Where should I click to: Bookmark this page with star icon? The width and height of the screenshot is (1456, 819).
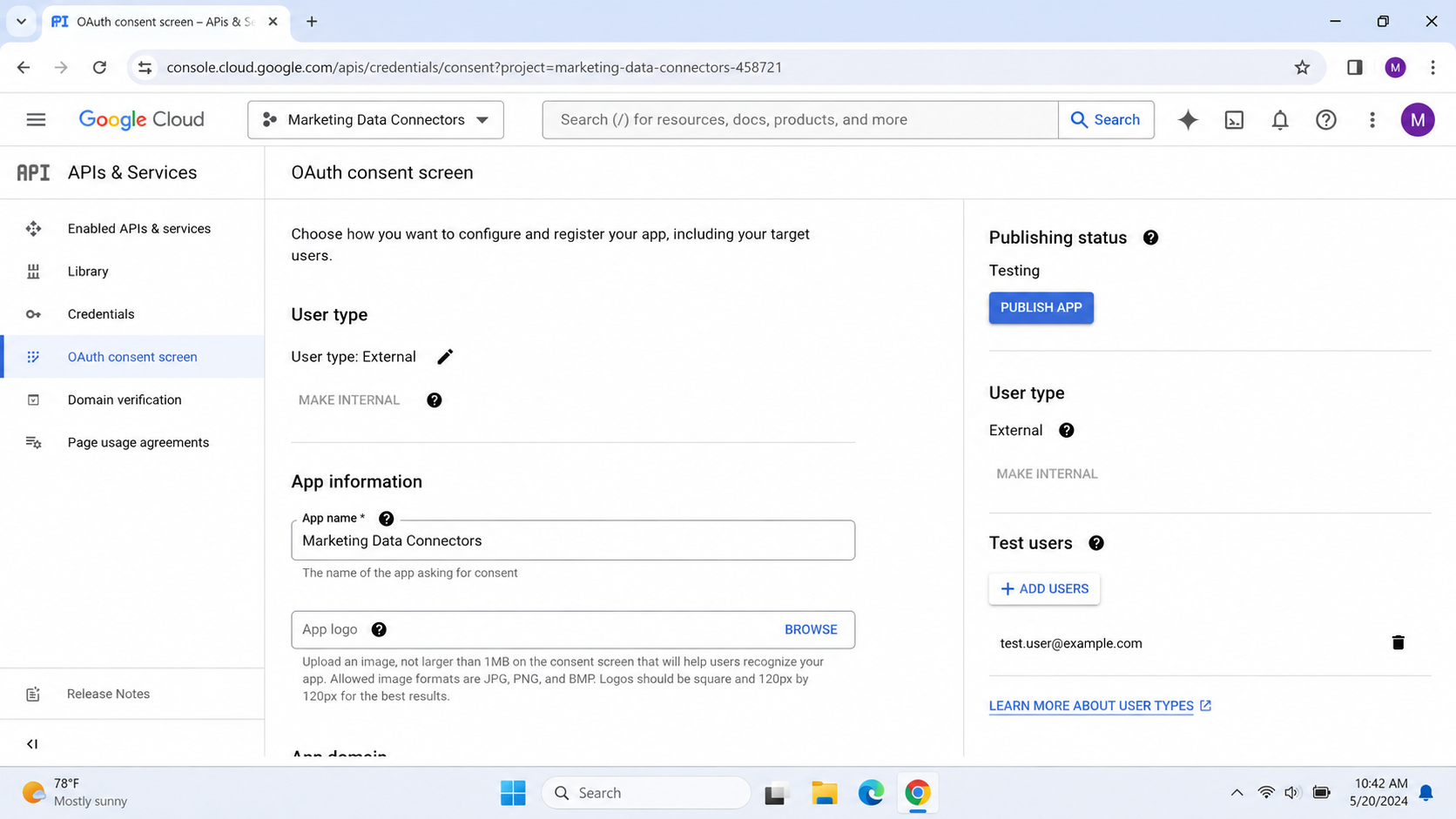1302,67
